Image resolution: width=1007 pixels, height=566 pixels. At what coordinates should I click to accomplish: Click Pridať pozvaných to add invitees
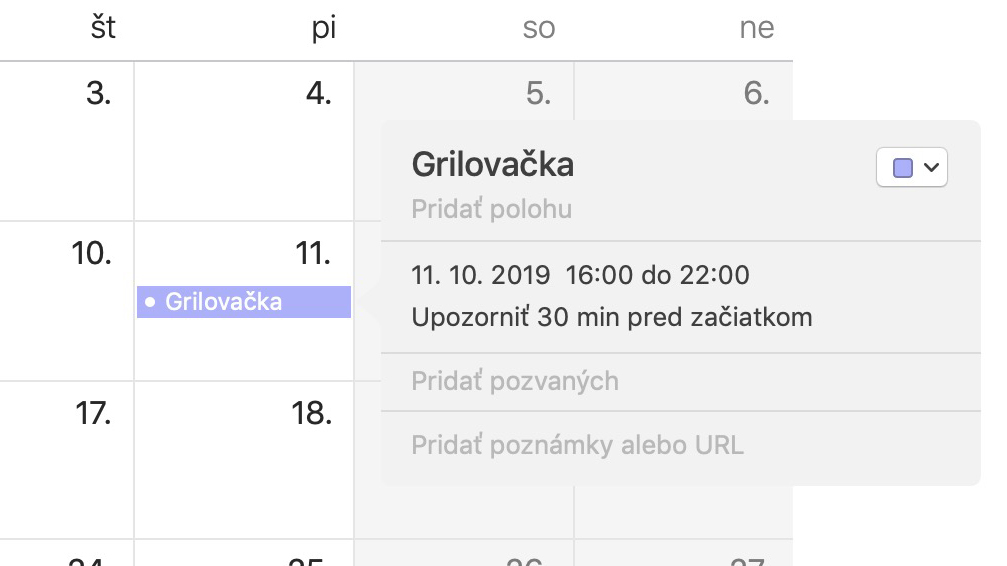tap(515, 382)
